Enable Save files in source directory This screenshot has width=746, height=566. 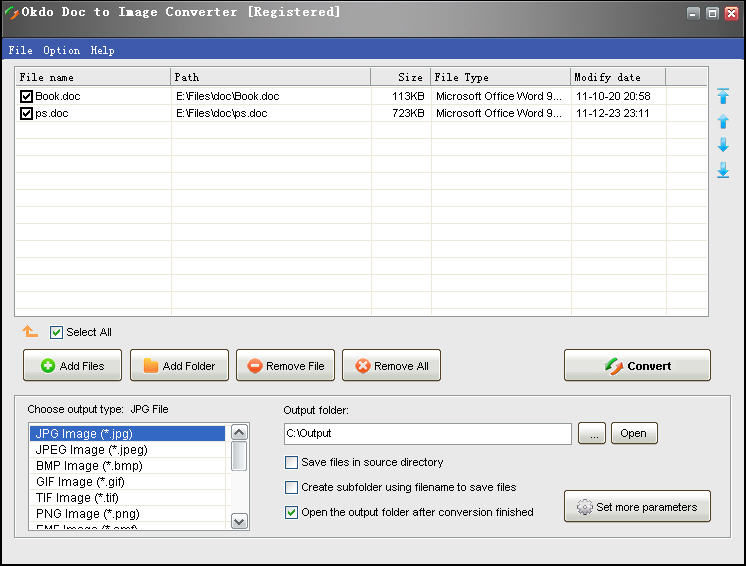click(x=292, y=463)
